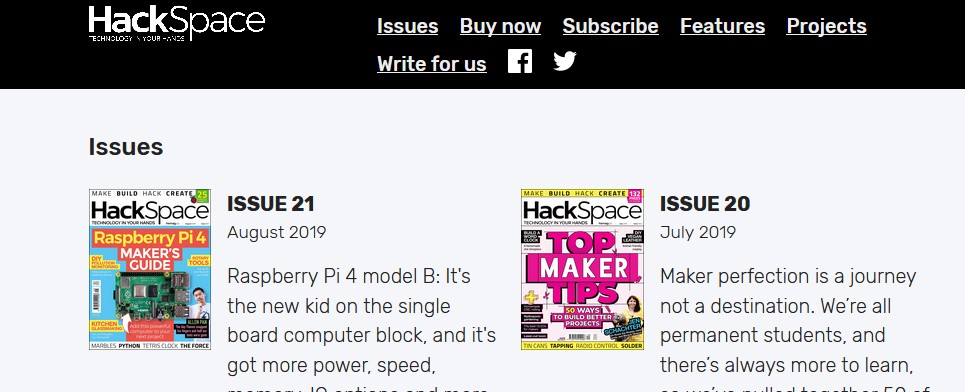Click the ISSUE 20 heading
Image resolution: width=965 pixels, height=392 pixels.
click(705, 204)
